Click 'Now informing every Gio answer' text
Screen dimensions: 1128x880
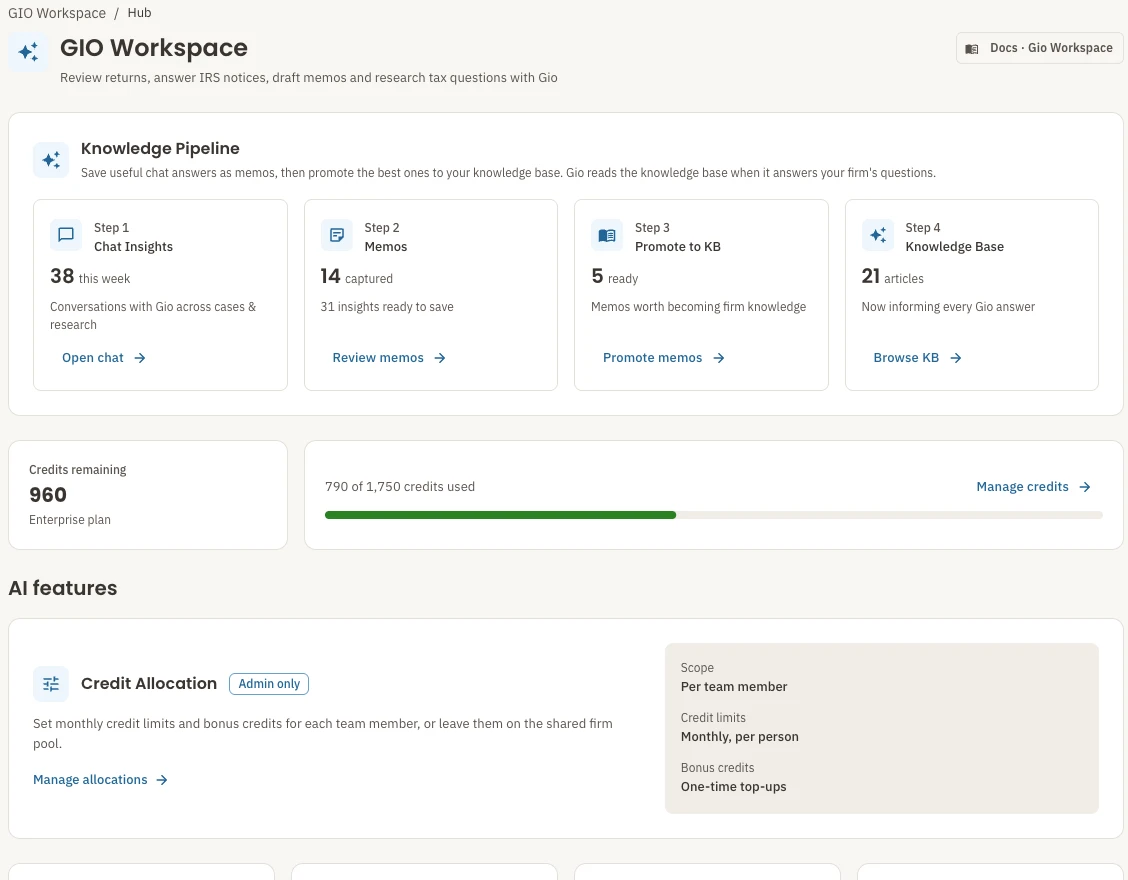point(948,307)
